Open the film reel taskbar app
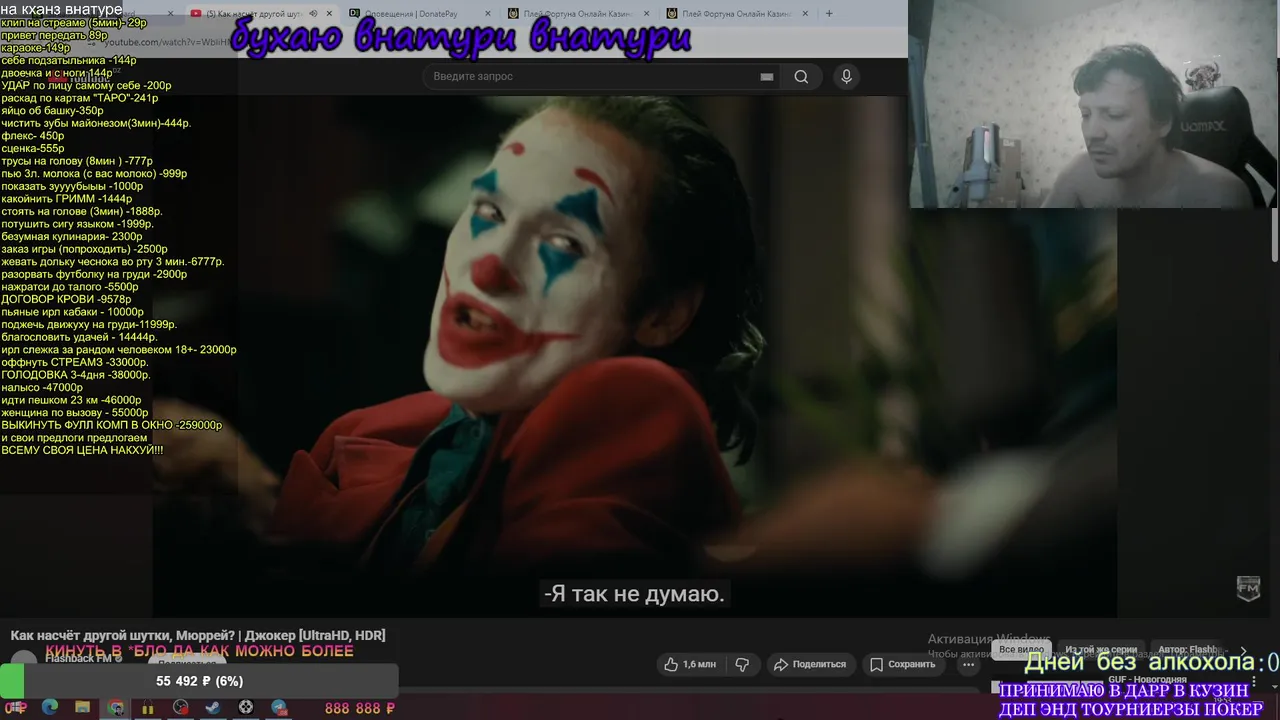The width and height of the screenshot is (1280, 720). [x=246, y=707]
